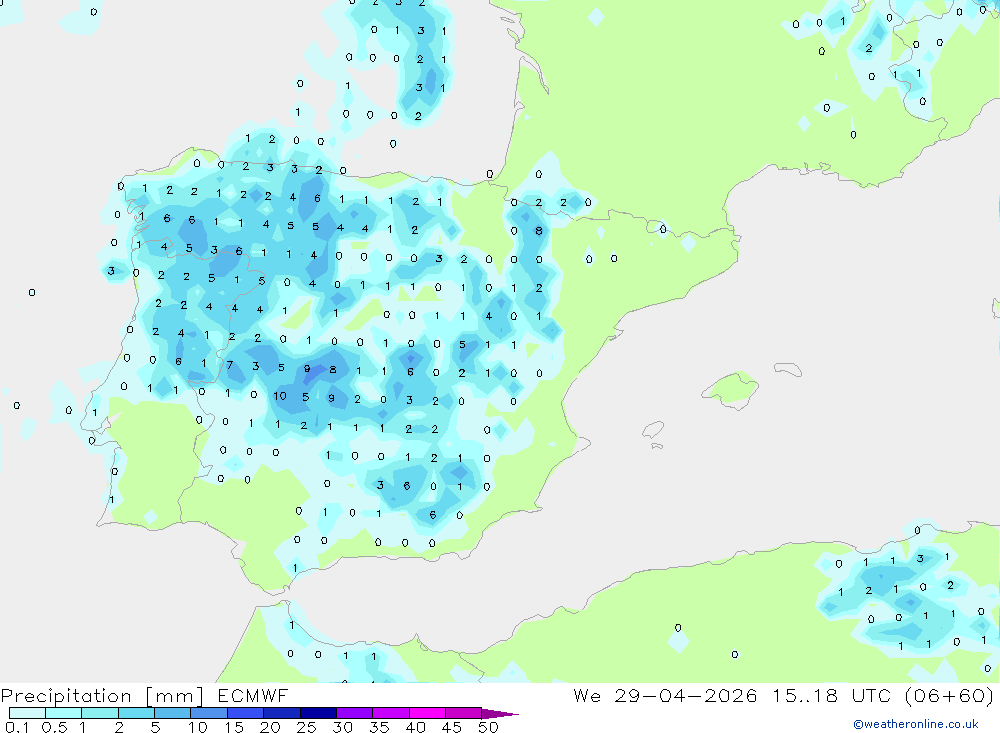Select the 15 to 20 mm legend swatch
Image resolution: width=1000 pixels, height=733 pixels.
click(245, 713)
